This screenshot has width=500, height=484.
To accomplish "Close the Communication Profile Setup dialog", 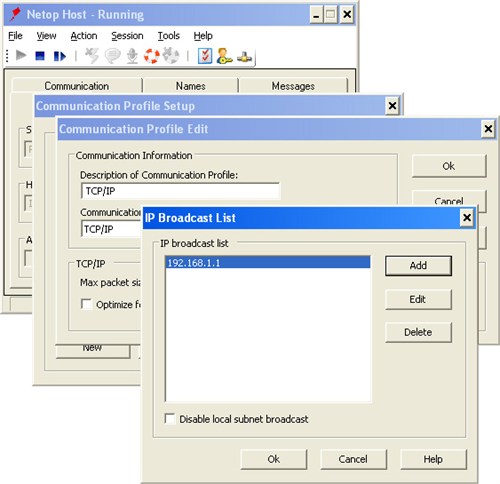I will point(392,106).
